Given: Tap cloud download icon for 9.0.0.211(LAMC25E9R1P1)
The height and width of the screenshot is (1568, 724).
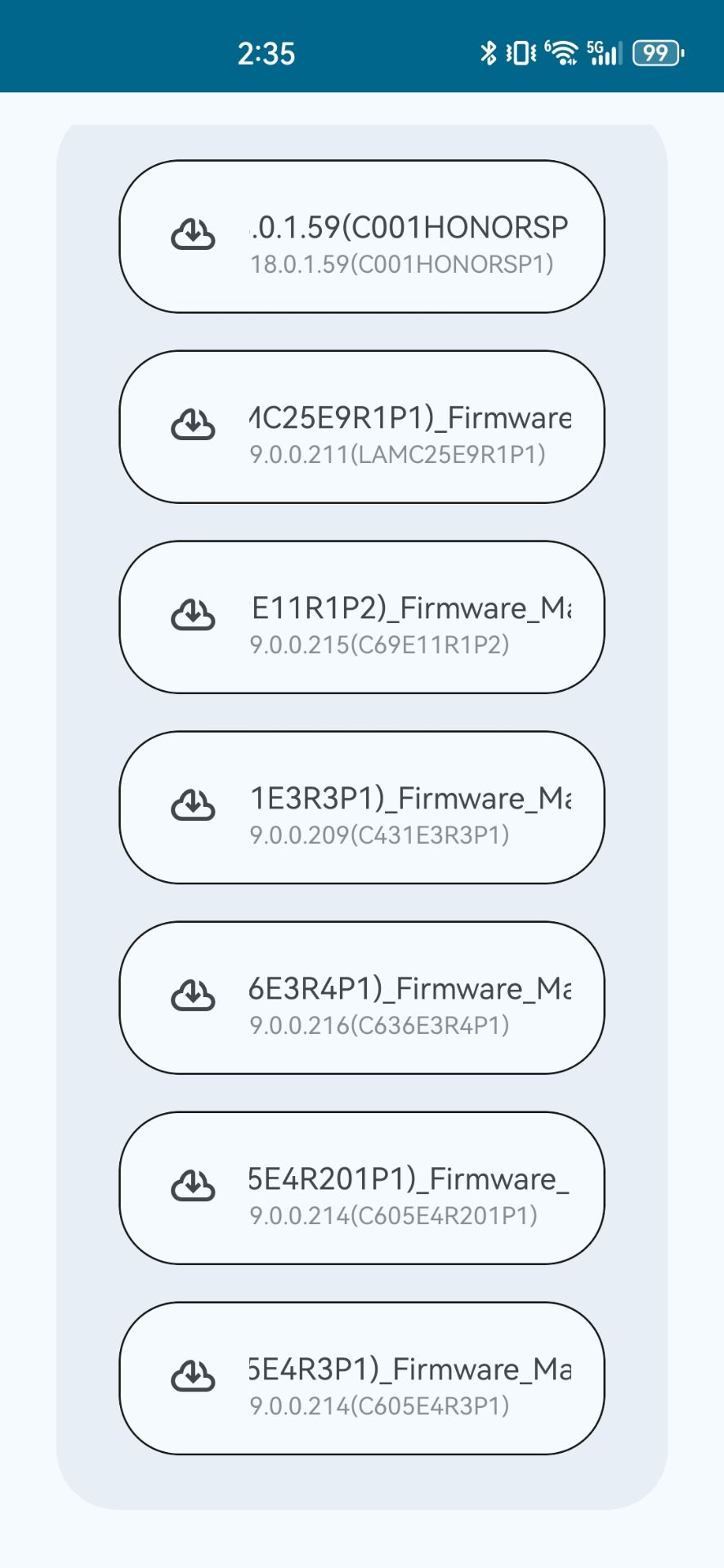Looking at the screenshot, I should 193,425.
